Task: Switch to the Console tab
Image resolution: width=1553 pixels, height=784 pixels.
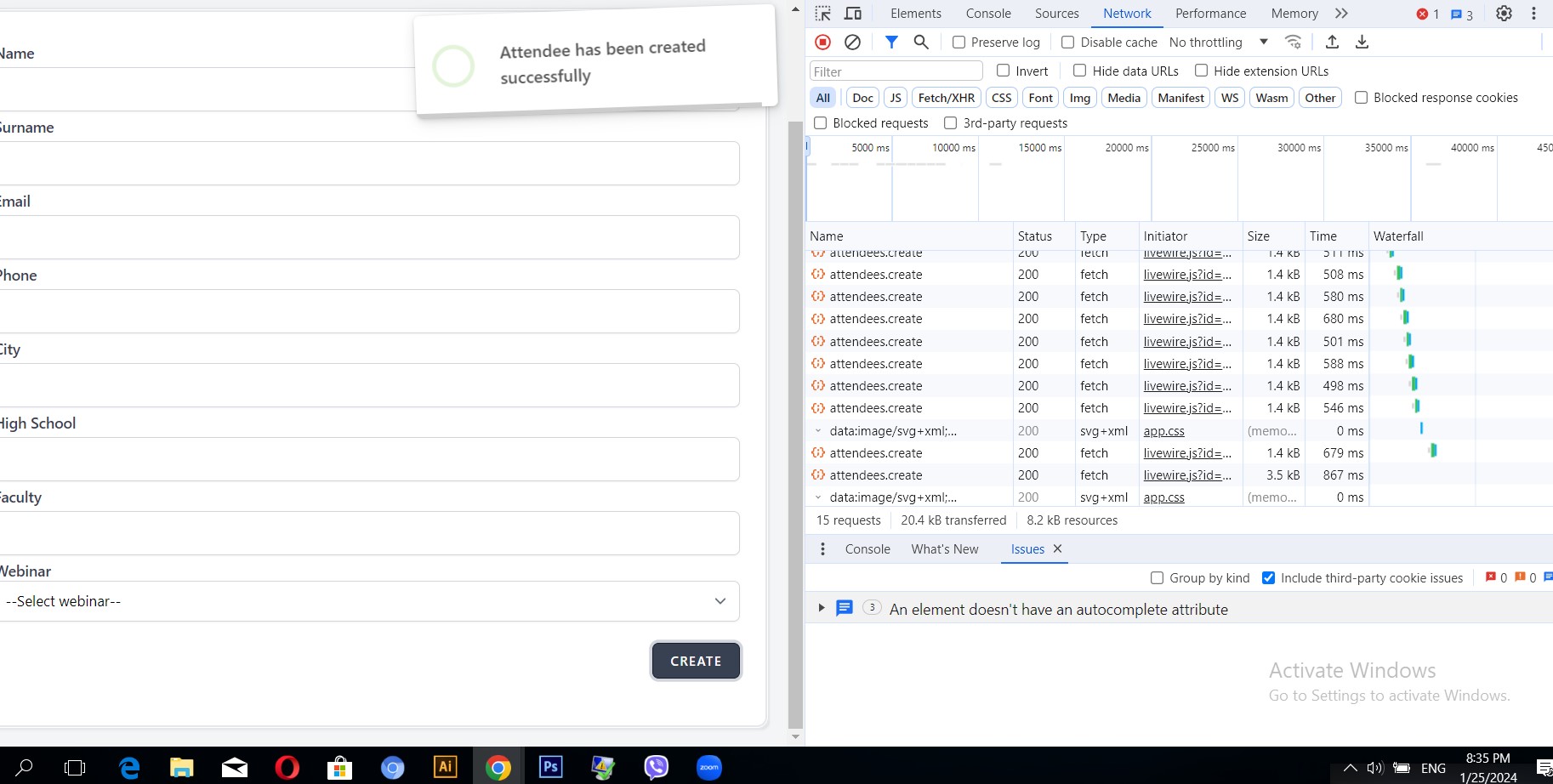Action: 988,14
